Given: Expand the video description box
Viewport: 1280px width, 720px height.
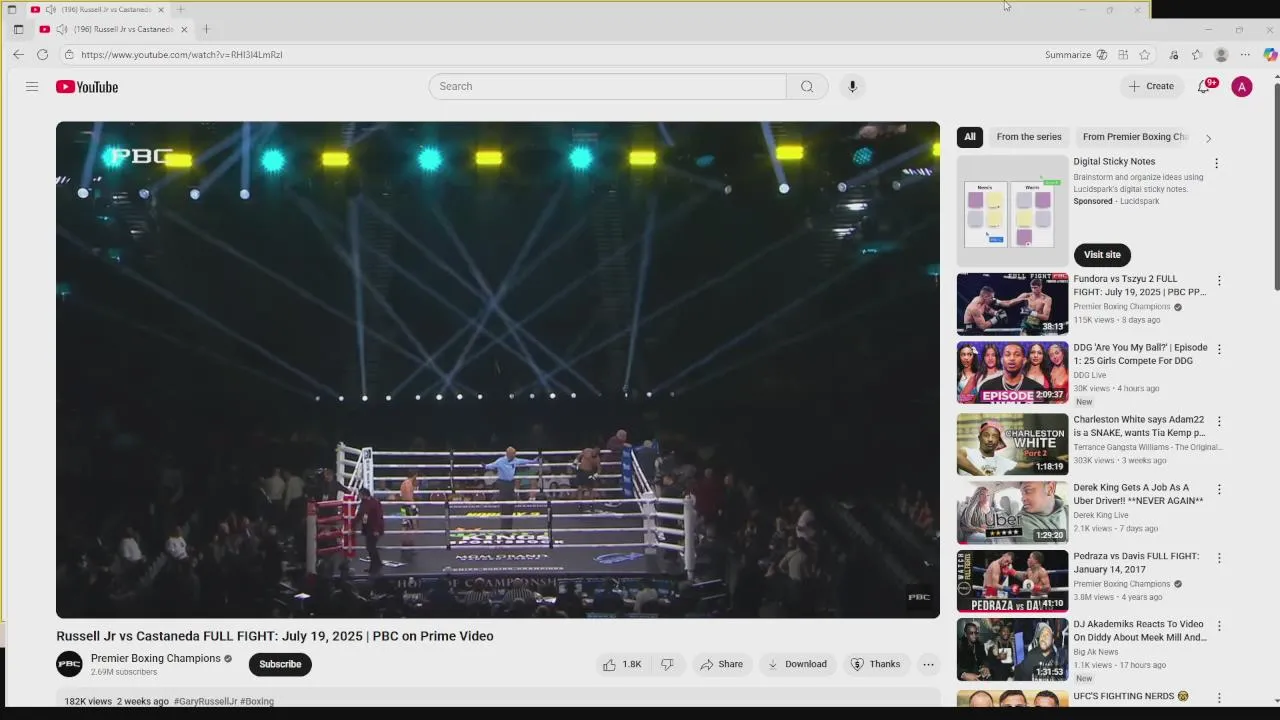Looking at the screenshot, I should point(498,698).
